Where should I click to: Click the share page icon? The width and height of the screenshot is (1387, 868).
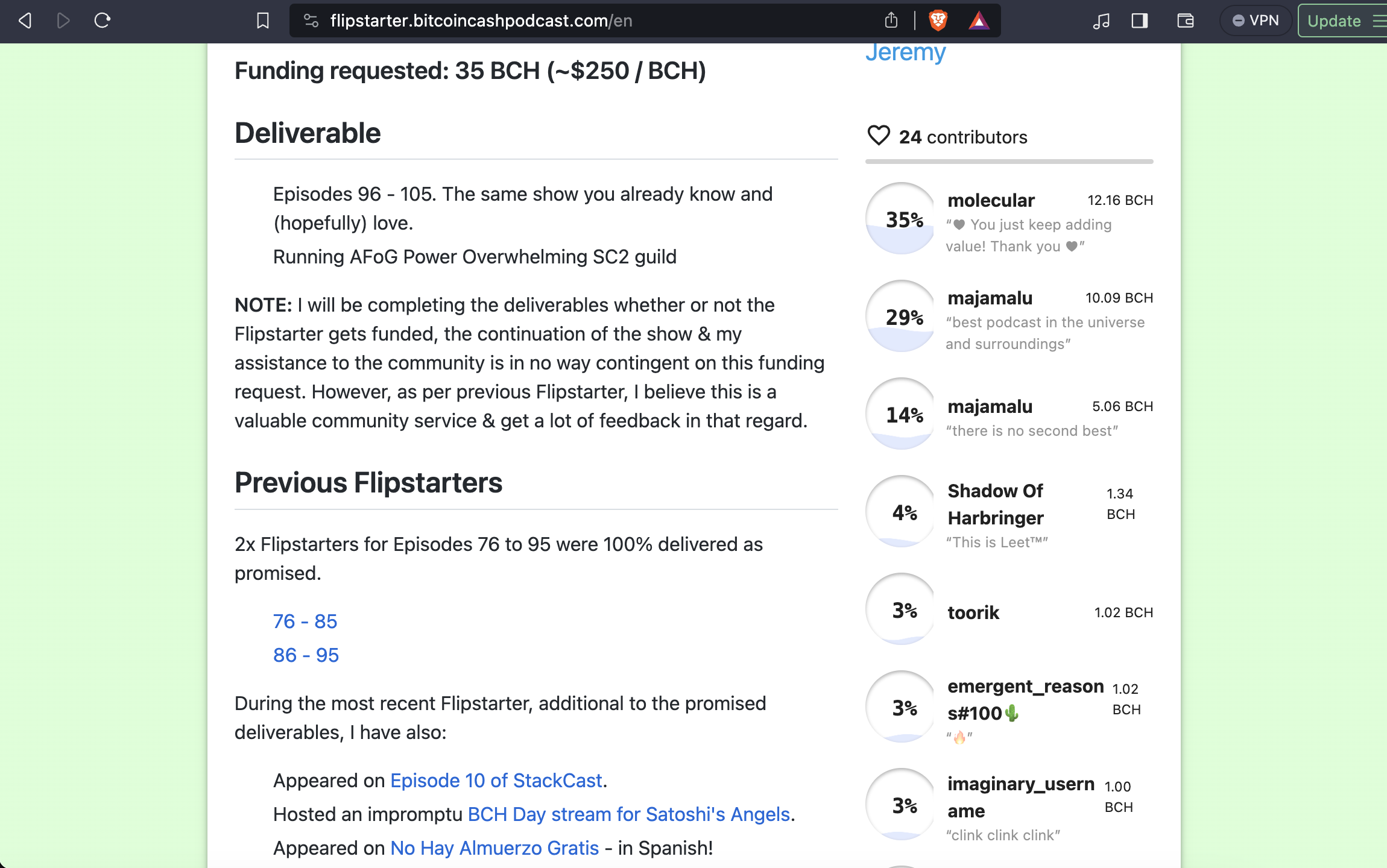891,20
